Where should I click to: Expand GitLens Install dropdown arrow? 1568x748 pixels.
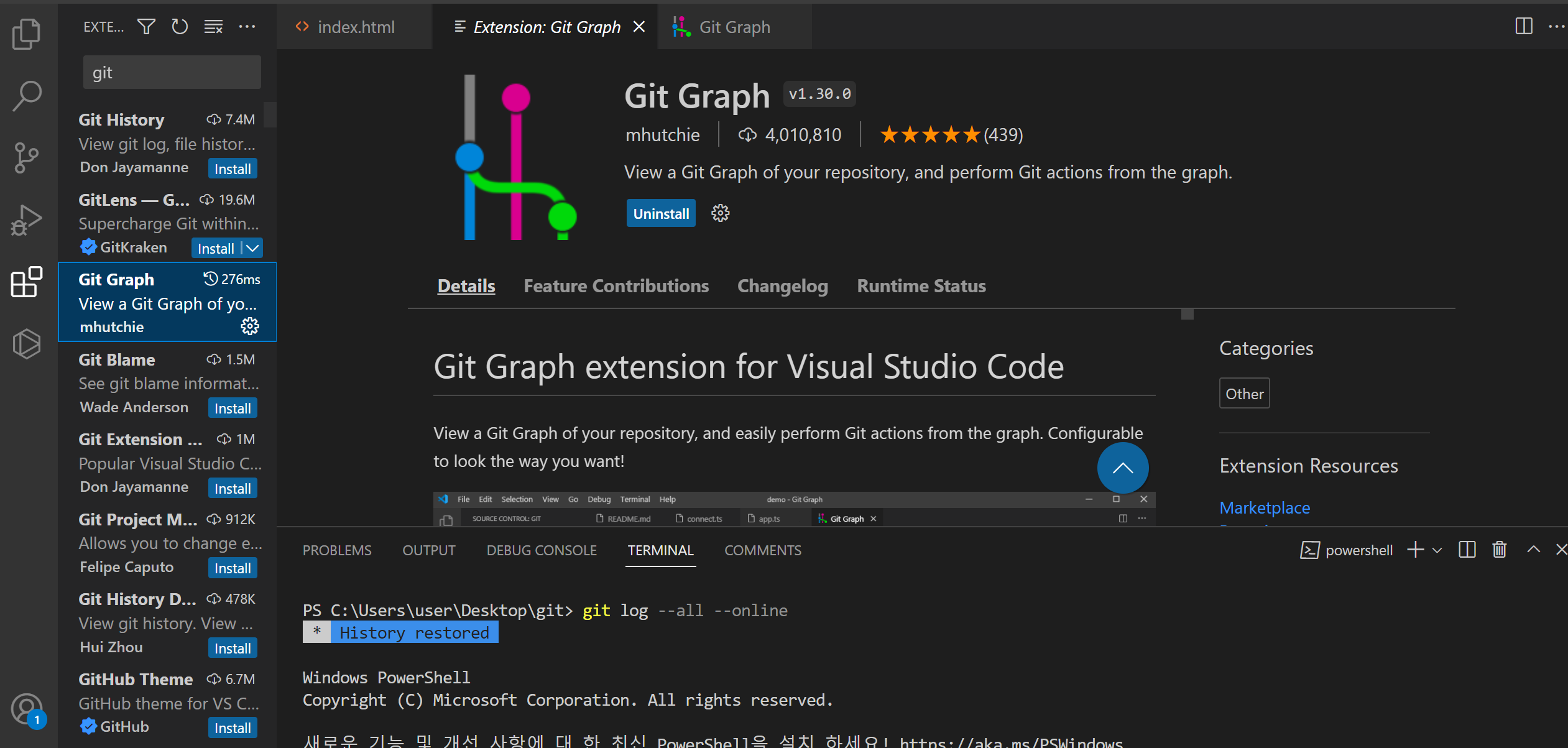pos(252,248)
